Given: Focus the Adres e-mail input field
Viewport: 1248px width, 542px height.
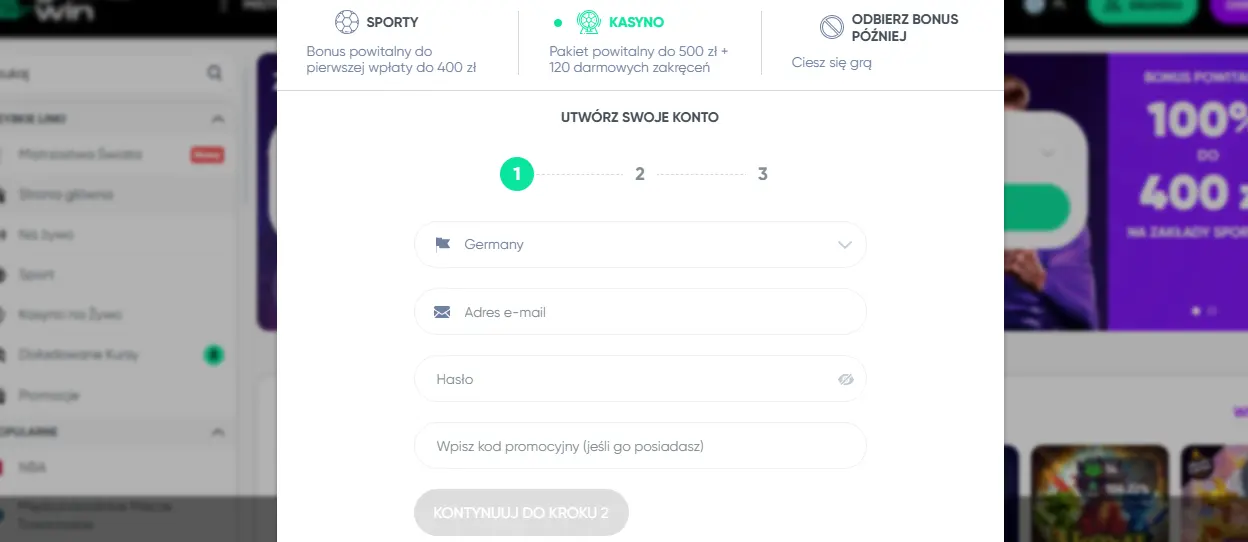Looking at the screenshot, I should 640,312.
